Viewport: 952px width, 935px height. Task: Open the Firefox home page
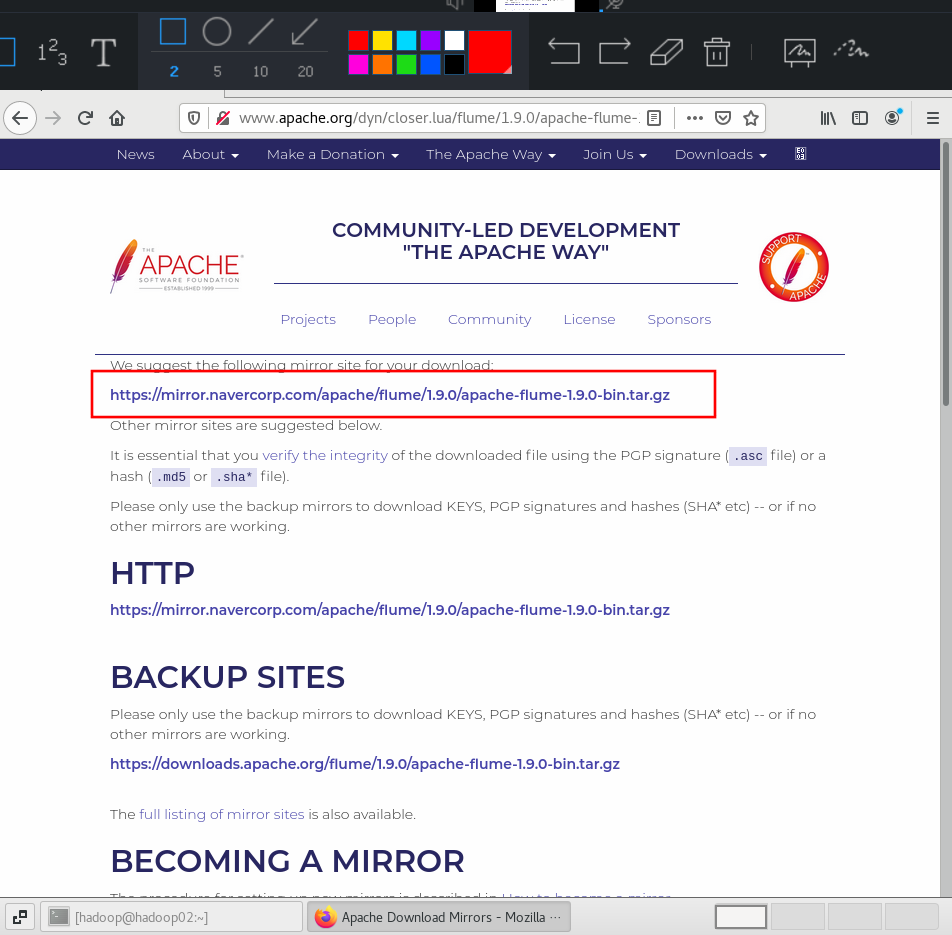coord(117,118)
